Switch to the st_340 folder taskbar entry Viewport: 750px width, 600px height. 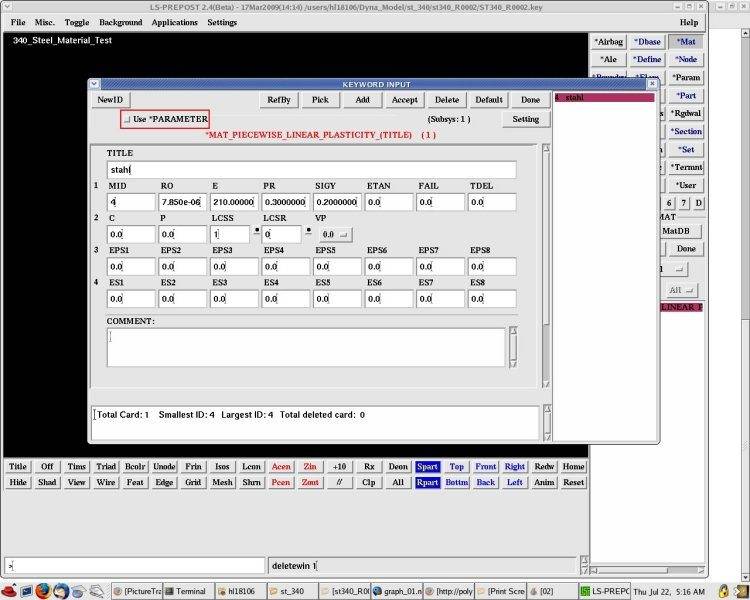click(292, 591)
